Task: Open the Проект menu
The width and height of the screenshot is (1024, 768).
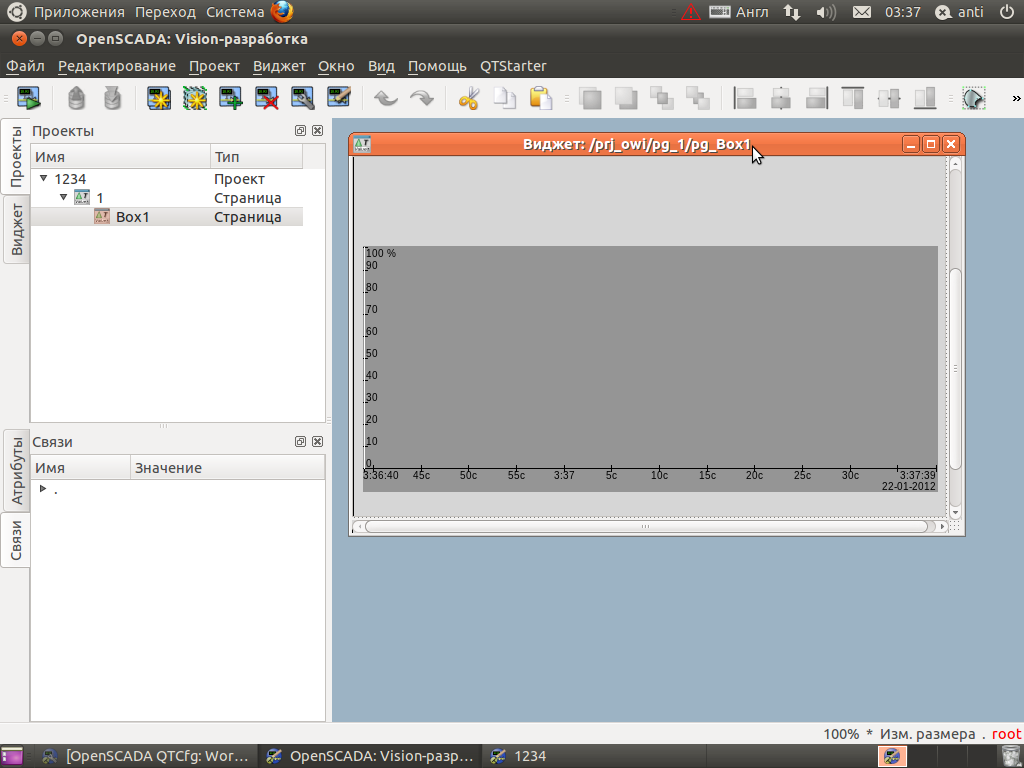Action: point(214,66)
